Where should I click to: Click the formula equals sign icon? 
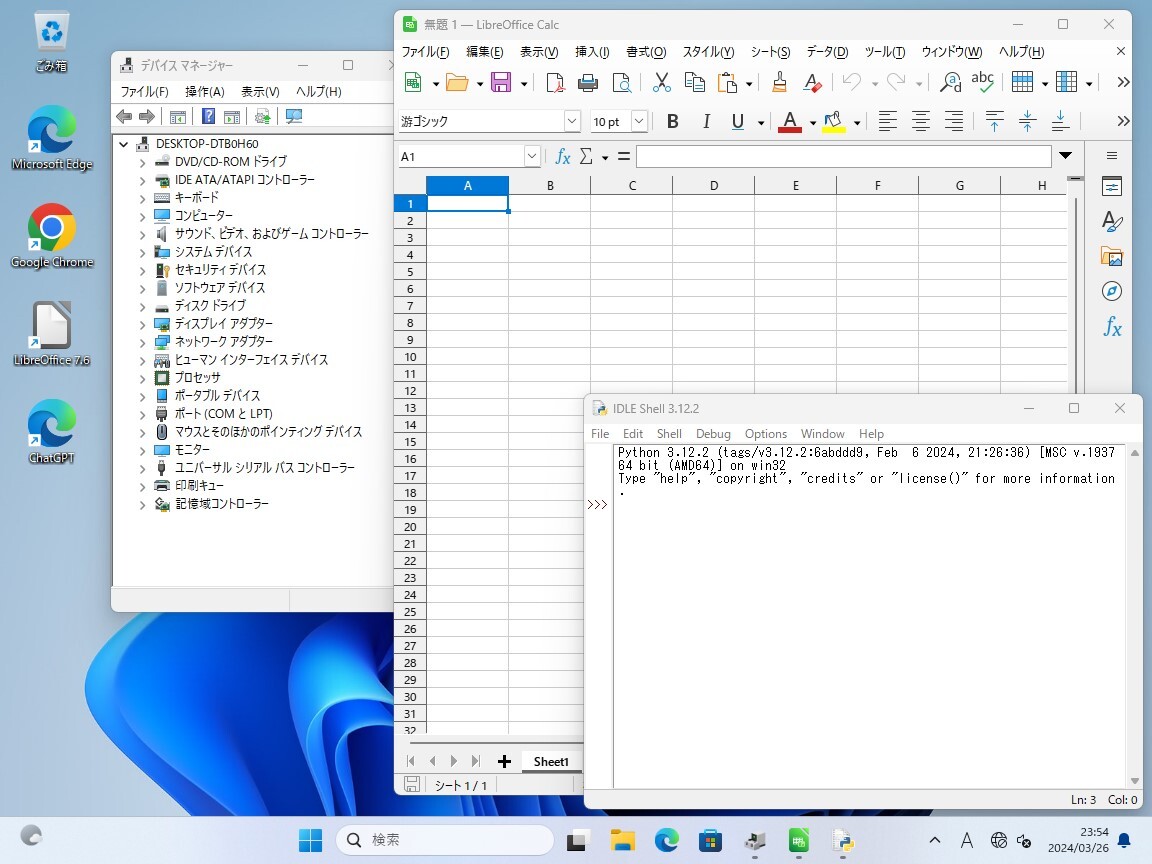(x=624, y=156)
